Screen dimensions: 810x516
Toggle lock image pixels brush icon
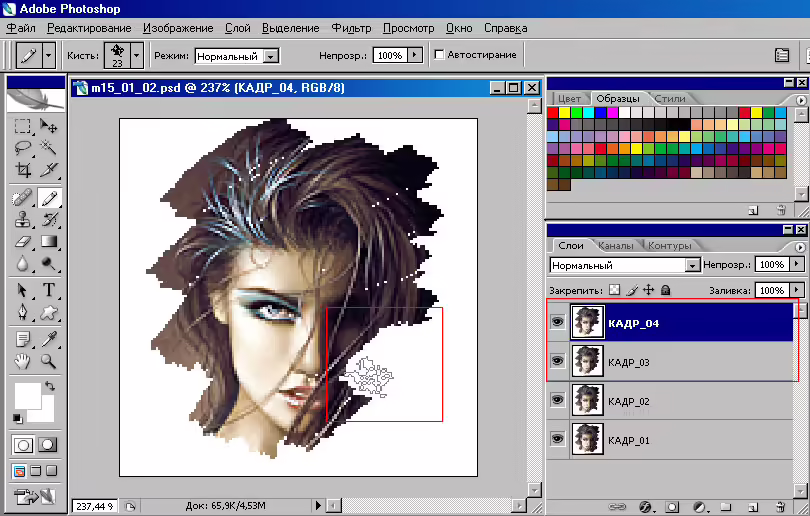632,290
